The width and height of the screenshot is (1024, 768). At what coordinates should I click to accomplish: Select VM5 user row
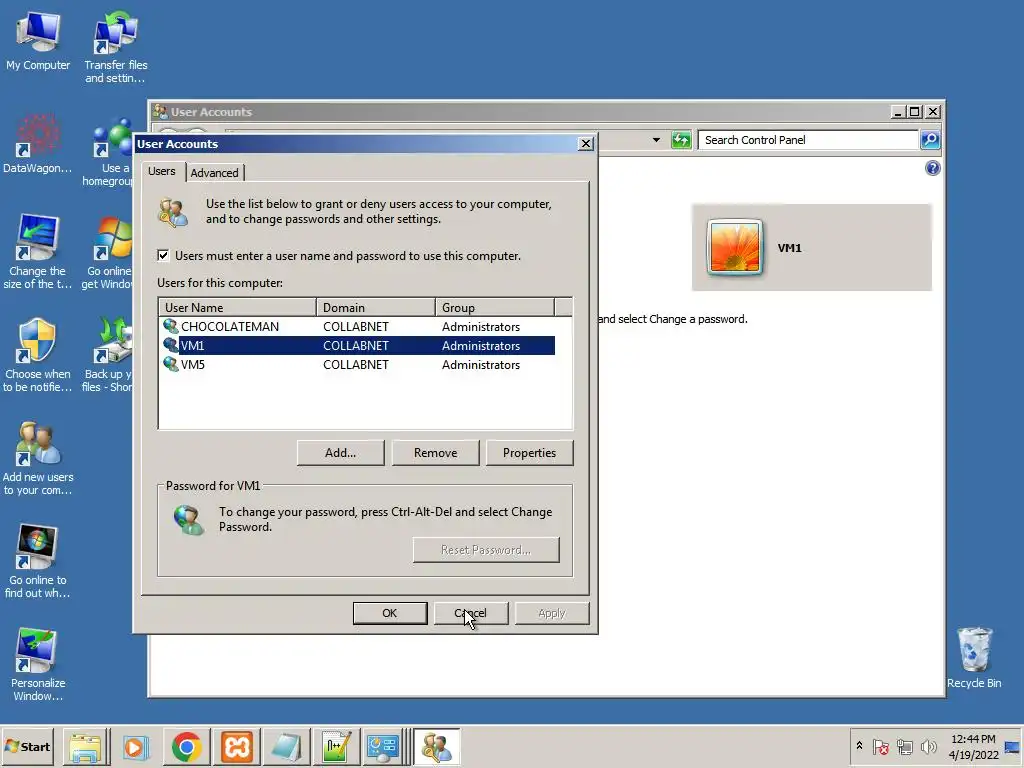click(x=357, y=364)
